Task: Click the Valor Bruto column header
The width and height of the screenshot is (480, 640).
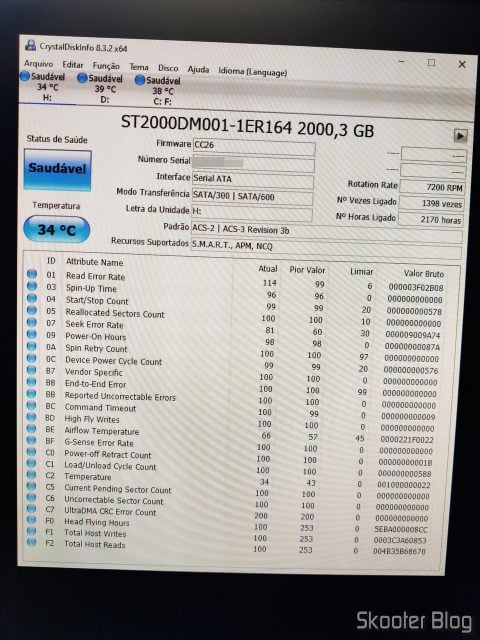Action: (x=424, y=273)
